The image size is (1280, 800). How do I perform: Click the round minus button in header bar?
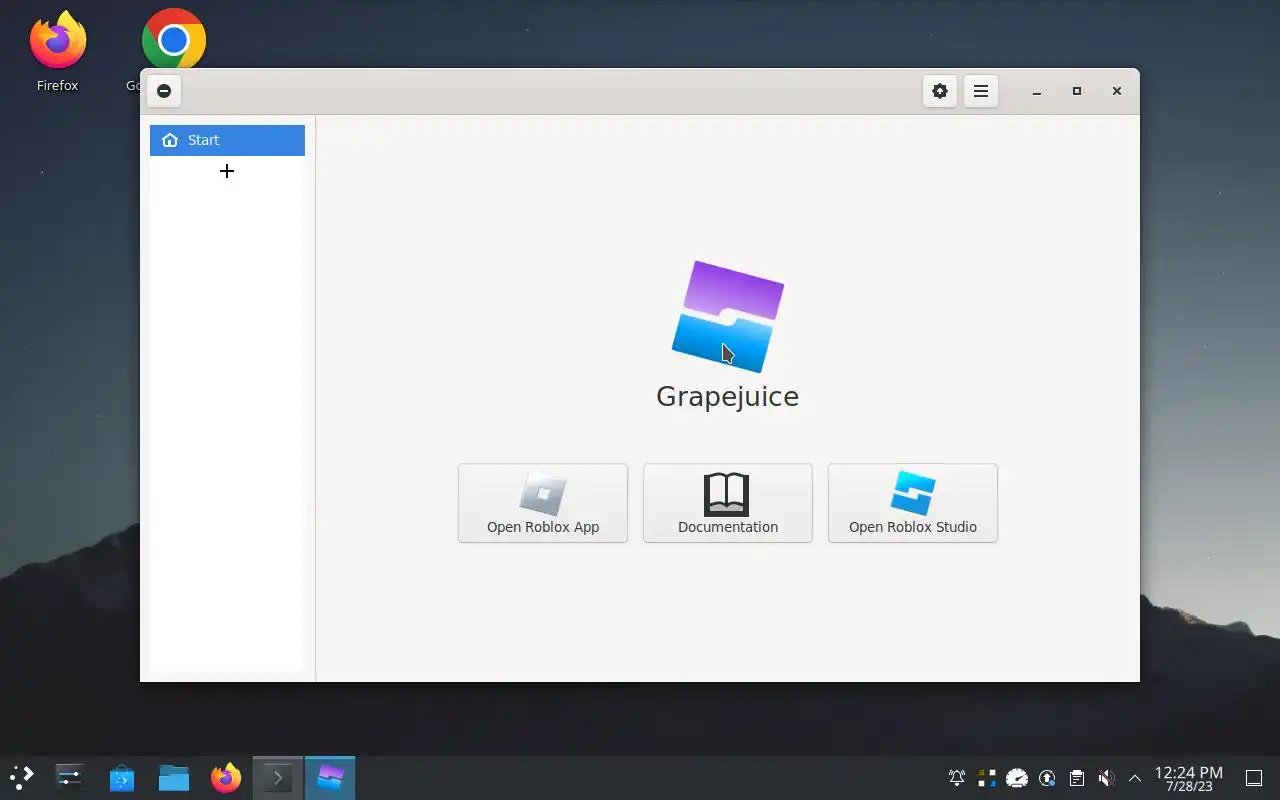(164, 91)
